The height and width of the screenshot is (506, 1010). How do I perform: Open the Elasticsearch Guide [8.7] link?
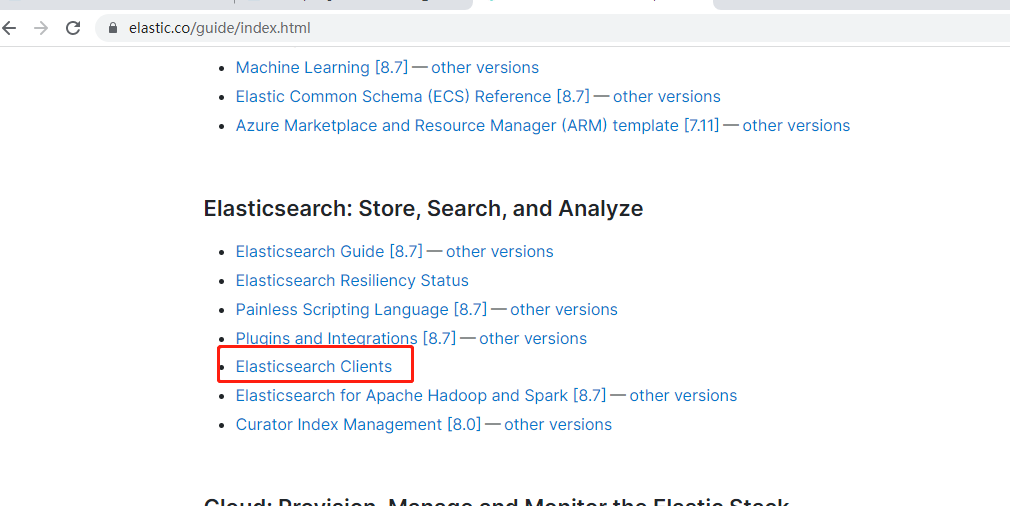pos(329,252)
